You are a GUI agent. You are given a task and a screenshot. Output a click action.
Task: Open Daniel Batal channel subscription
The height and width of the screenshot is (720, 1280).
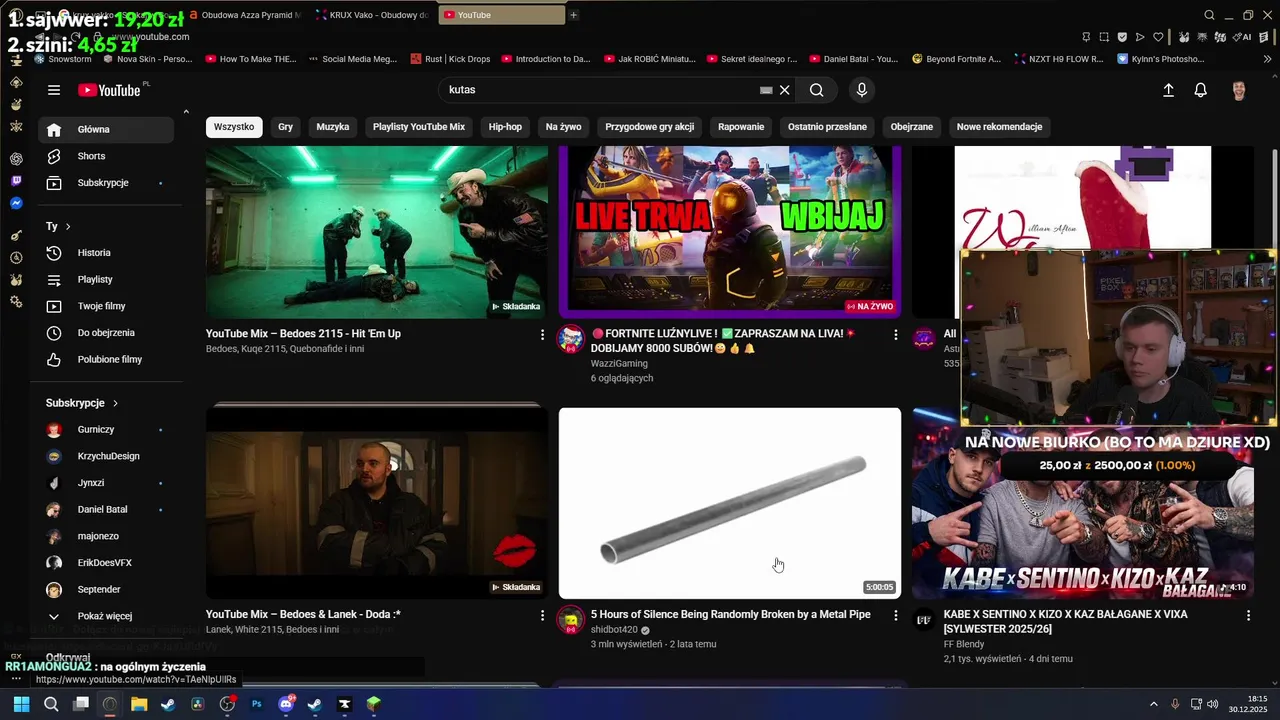click(105, 510)
